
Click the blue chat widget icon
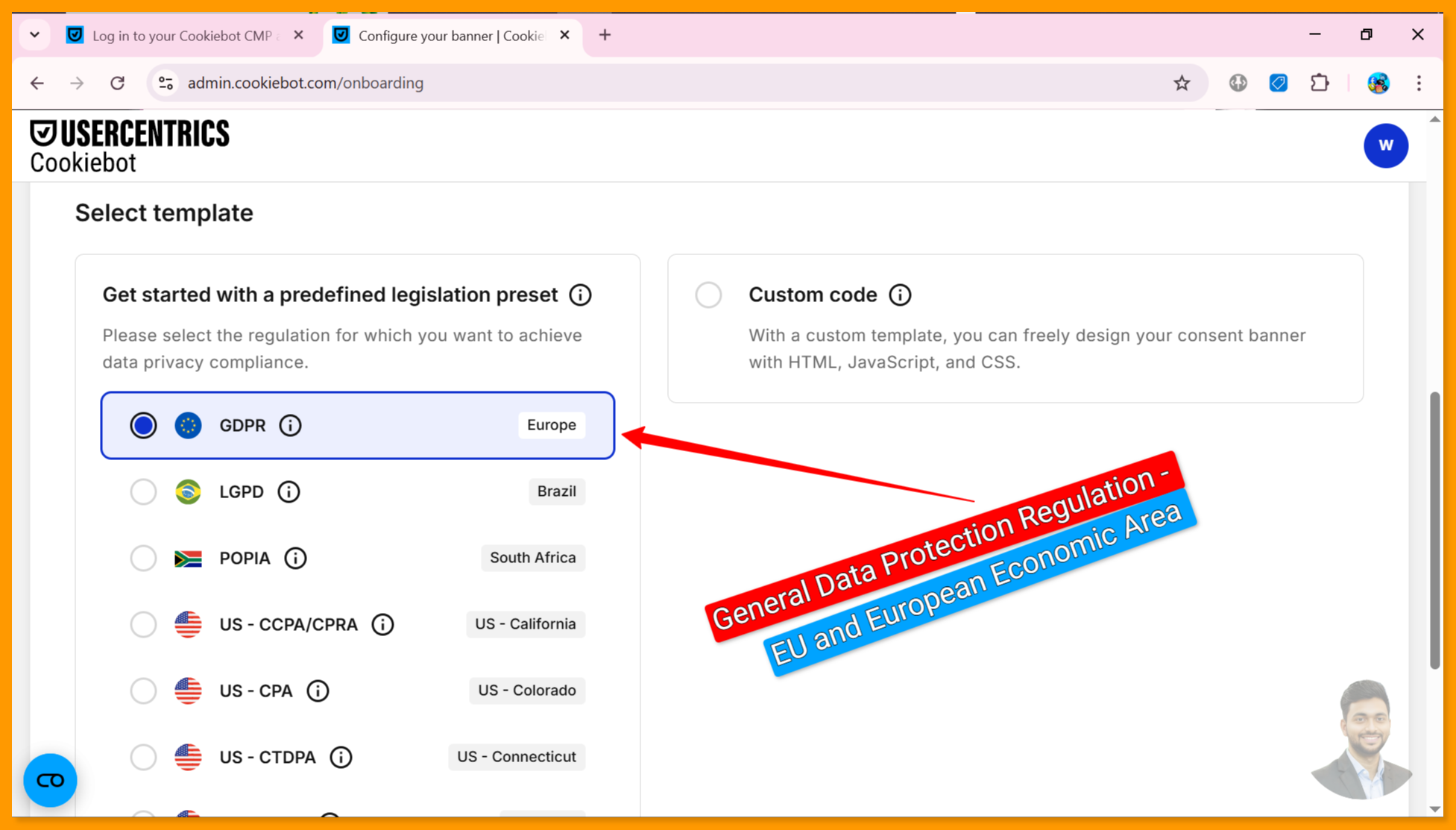tap(50, 780)
